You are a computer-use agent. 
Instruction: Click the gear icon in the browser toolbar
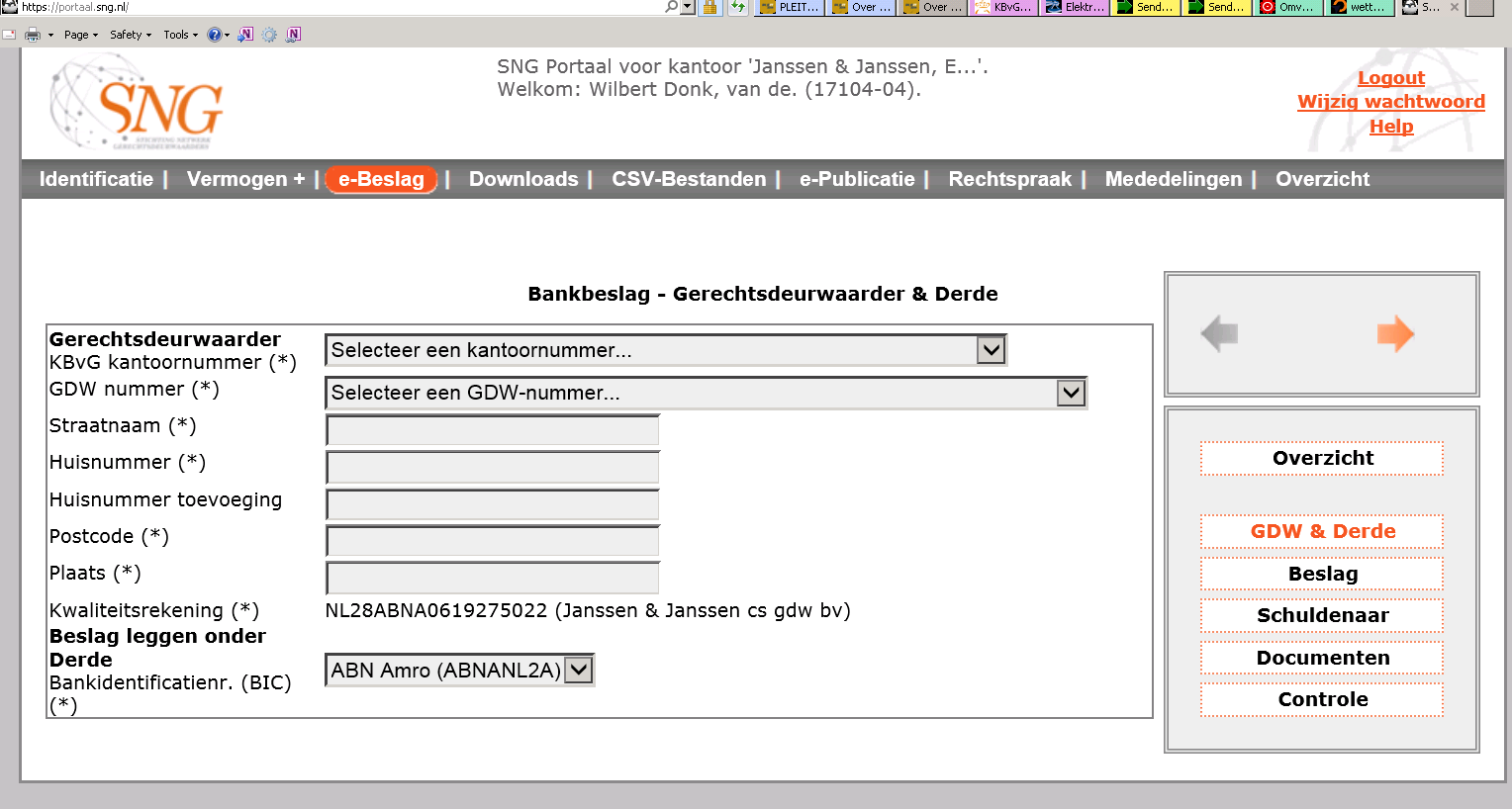point(269,35)
